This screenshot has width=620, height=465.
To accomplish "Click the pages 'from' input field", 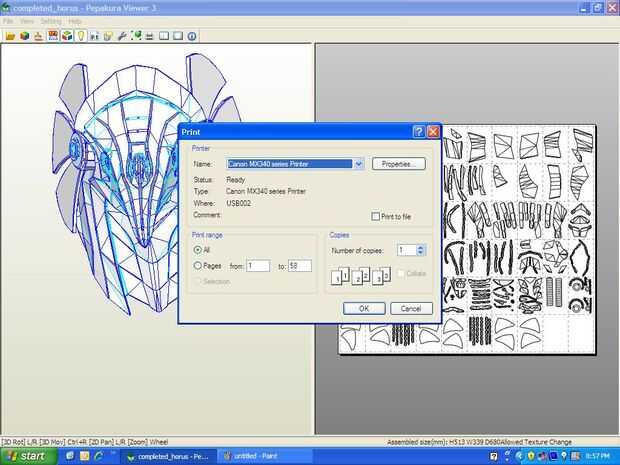I will [258, 266].
